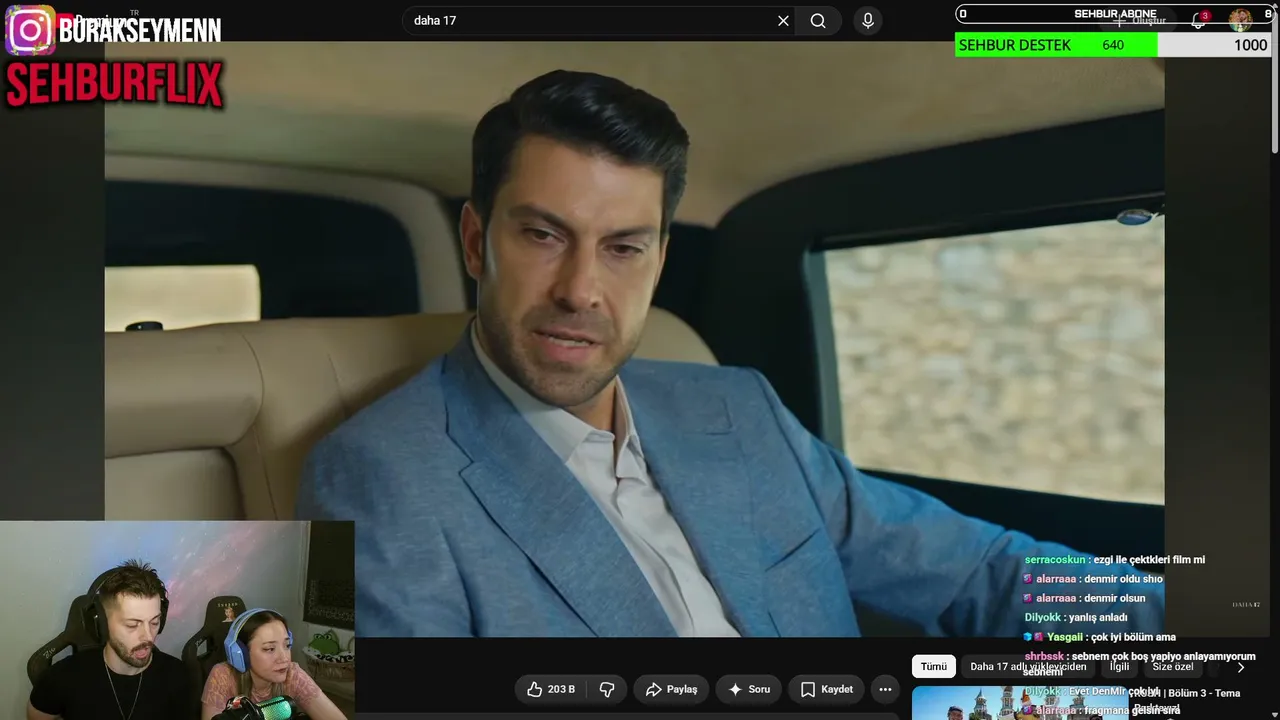Select the Size özel filter chip
The image size is (1280, 720).
1173,667
